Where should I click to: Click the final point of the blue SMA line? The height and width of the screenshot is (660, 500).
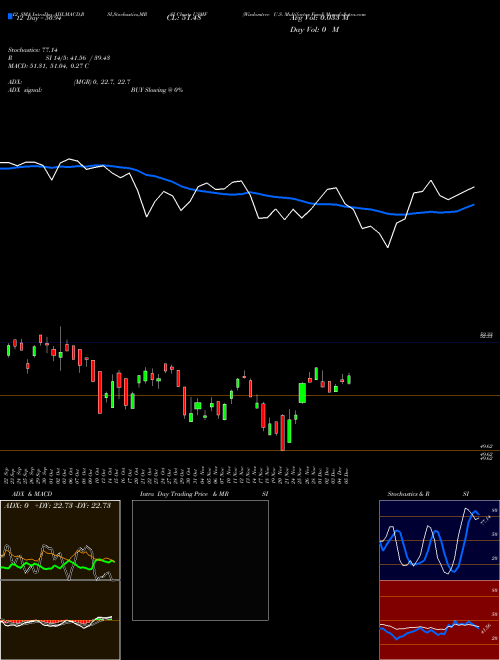[x=474, y=205]
